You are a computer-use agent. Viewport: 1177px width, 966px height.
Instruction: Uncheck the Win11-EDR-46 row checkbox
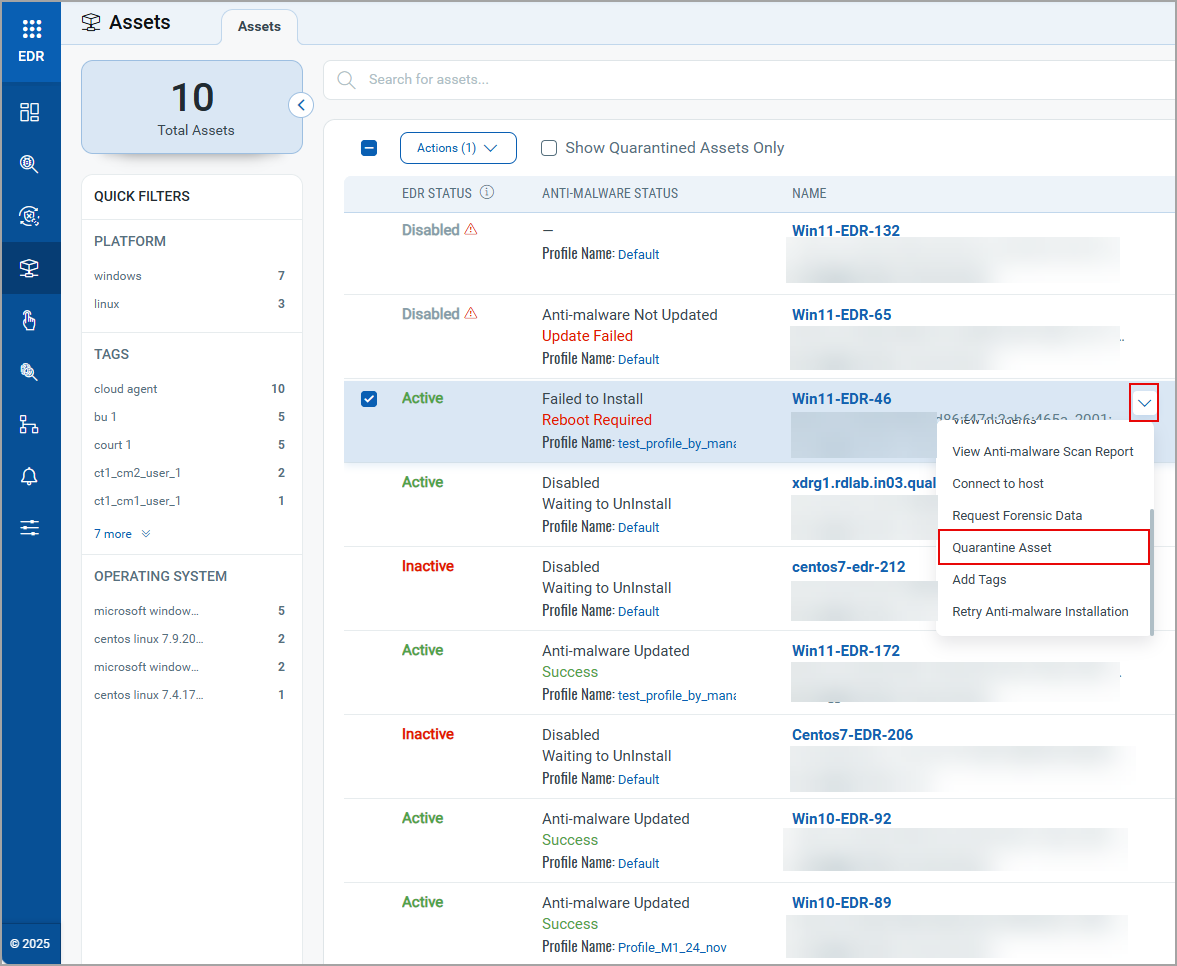click(x=369, y=399)
